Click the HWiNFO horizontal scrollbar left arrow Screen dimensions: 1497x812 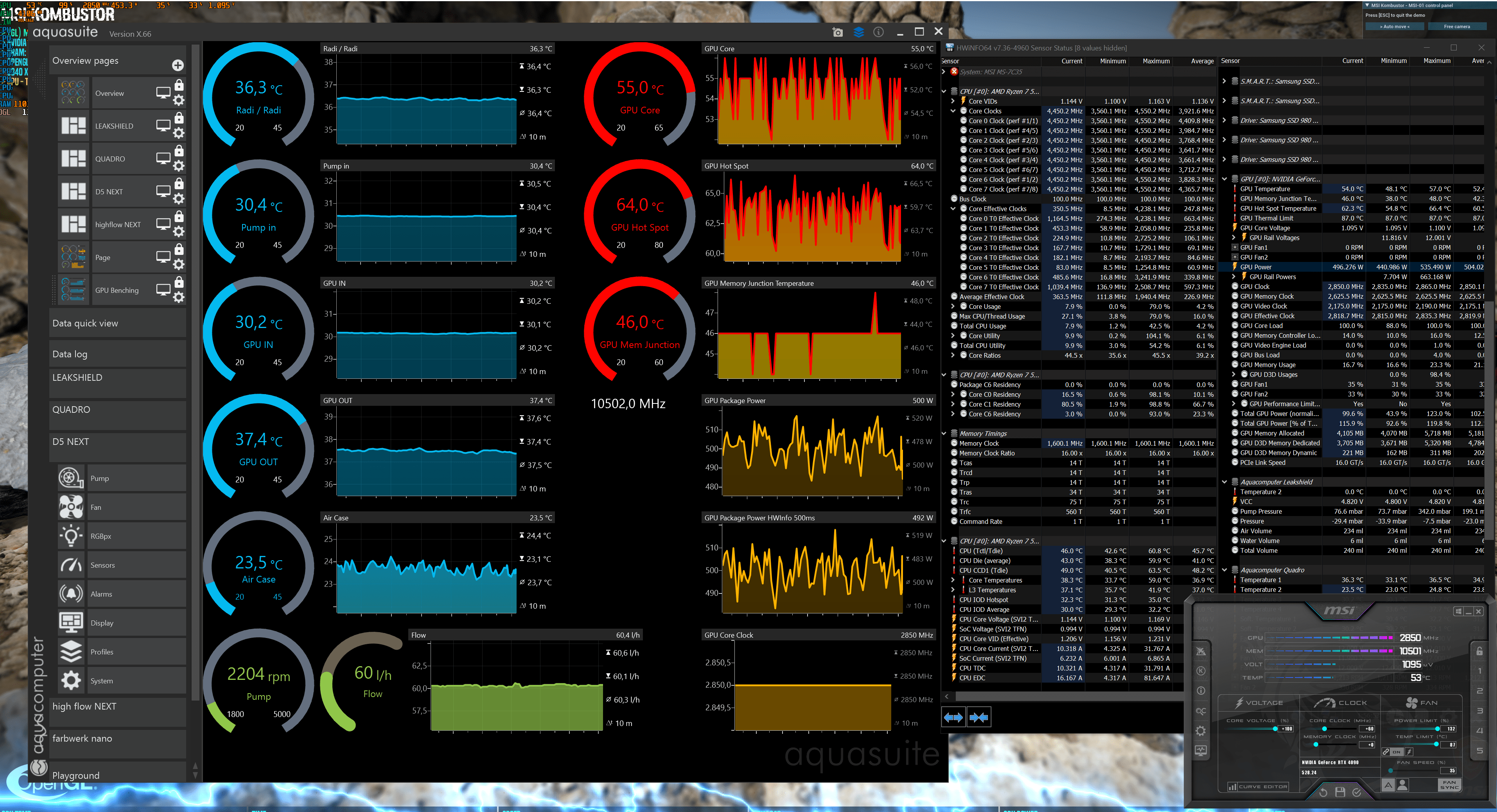point(947,696)
